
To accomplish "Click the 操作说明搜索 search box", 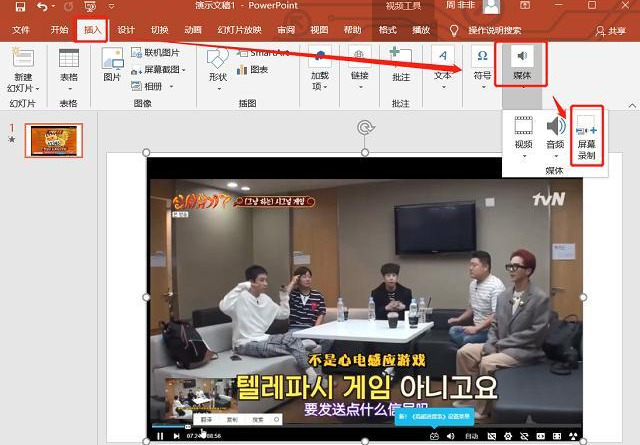I will [x=495, y=30].
